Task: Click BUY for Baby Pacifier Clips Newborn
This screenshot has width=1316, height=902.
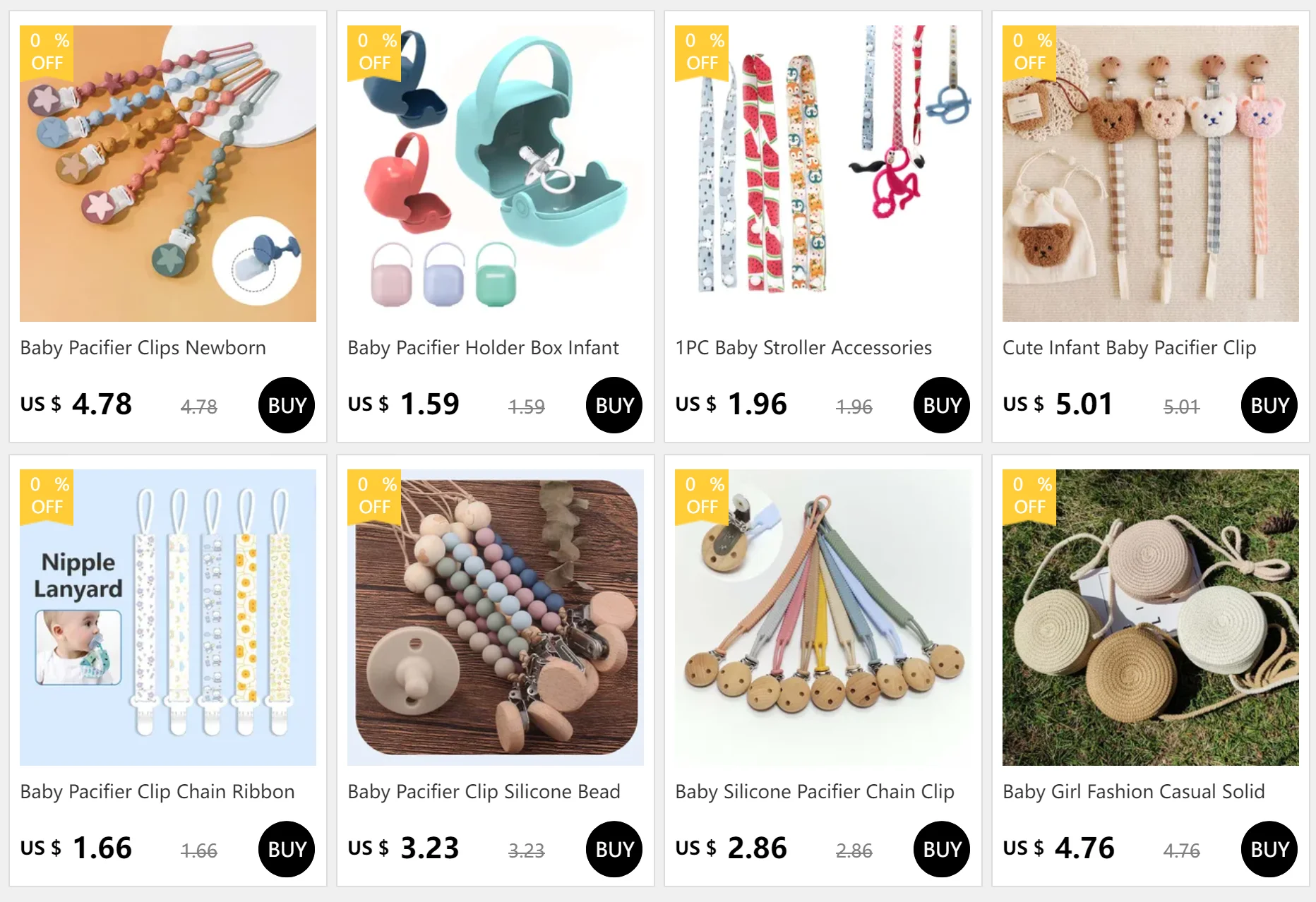Action: tap(287, 405)
